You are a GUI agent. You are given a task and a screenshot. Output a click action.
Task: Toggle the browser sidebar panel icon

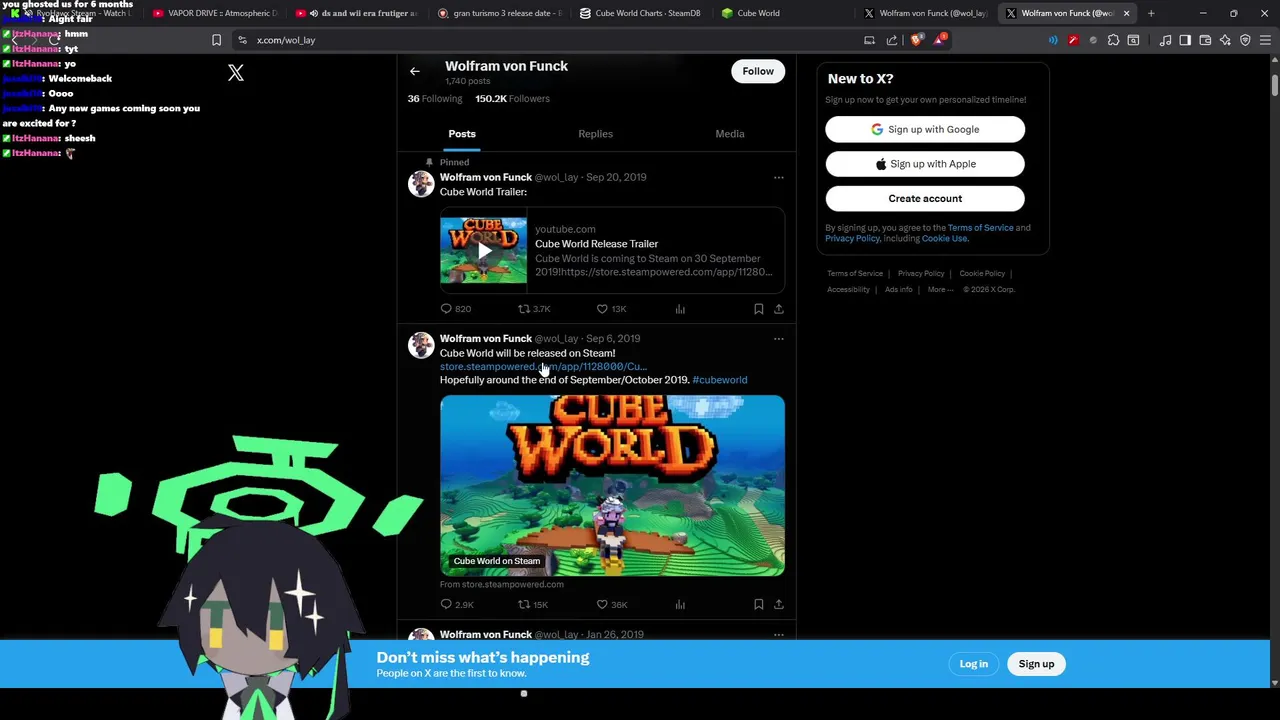click(x=1185, y=40)
